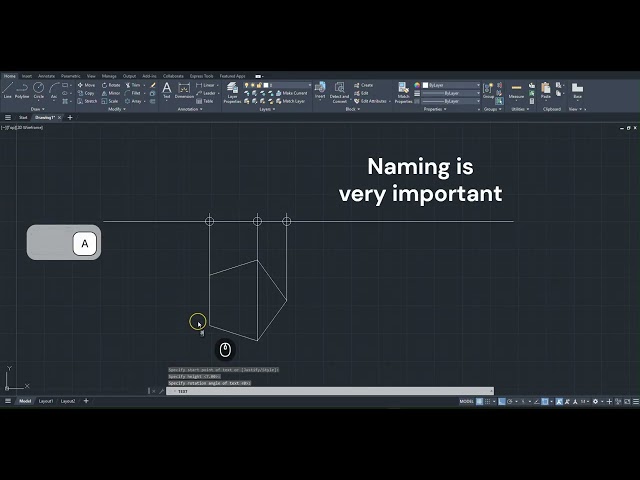This screenshot has height=480, width=640.
Task: Toggle ortho mode in status bar
Action: pyautogui.click(x=502, y=402)
